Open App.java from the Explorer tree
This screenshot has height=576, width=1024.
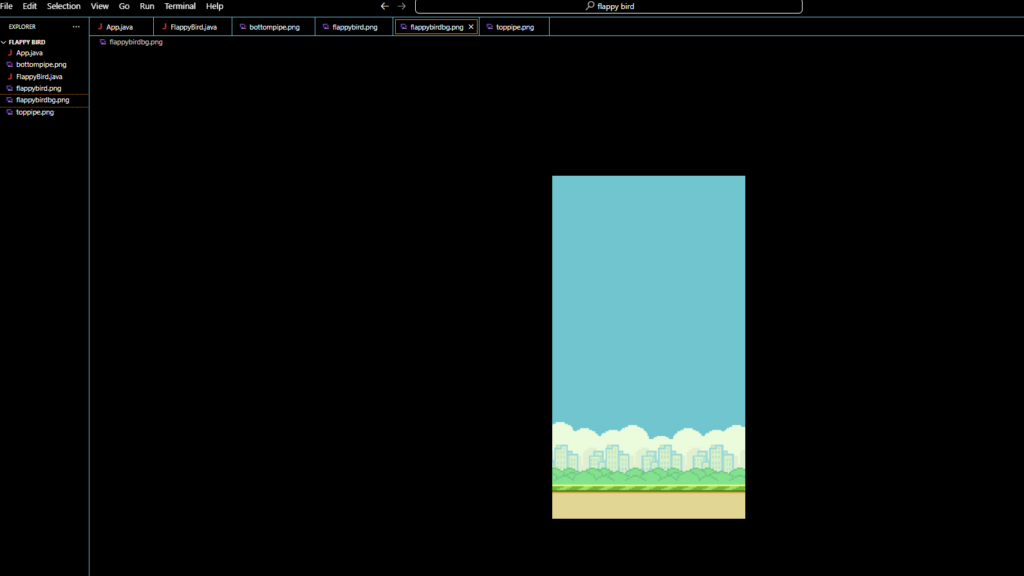(x=29, y=53)
